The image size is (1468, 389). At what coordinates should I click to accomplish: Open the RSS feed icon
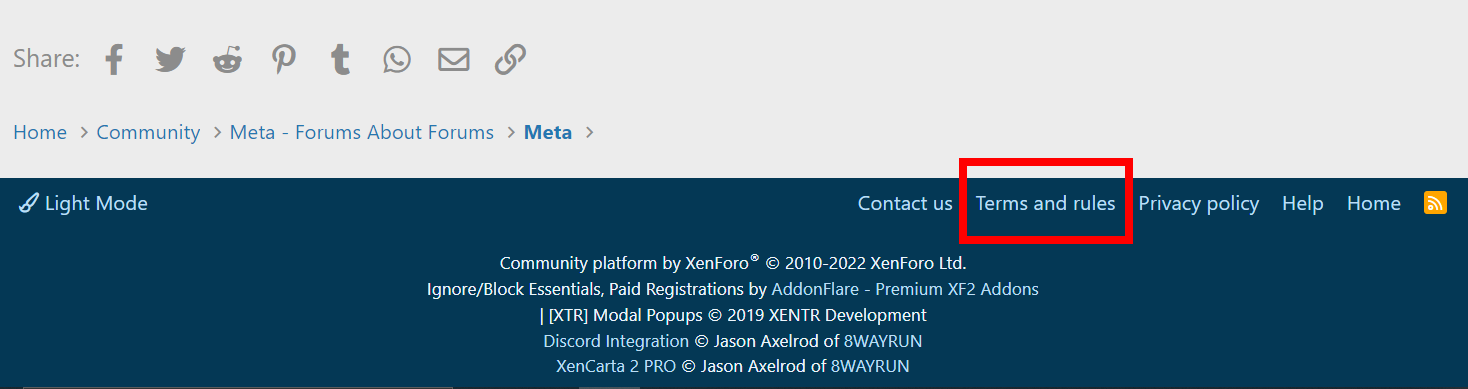(1435, 203)
